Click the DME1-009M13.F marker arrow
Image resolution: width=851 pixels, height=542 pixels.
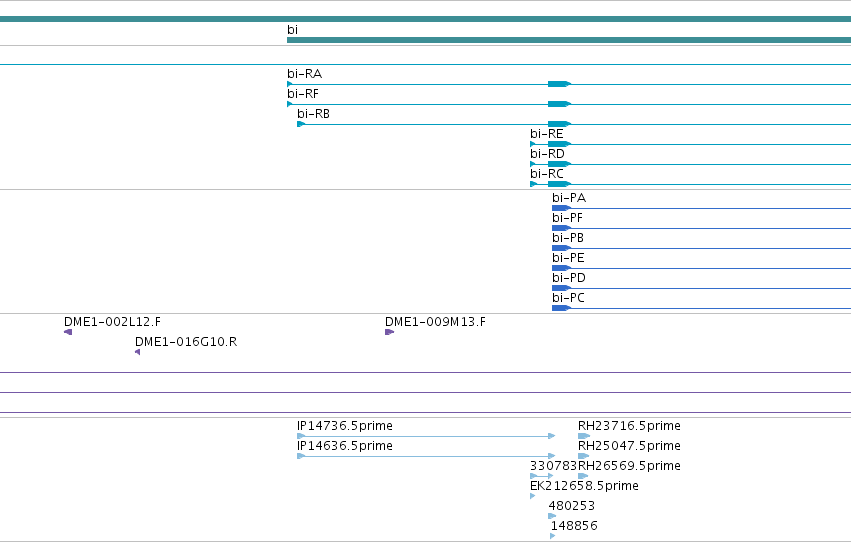click(389, 332)
